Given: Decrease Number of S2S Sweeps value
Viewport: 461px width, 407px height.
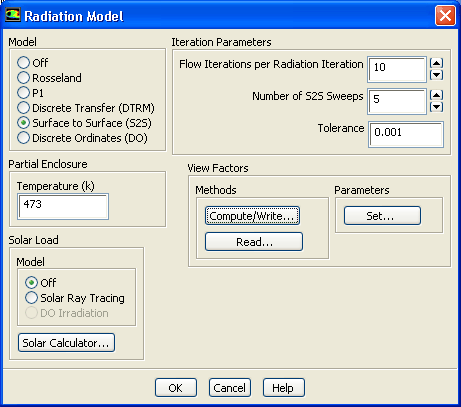Looking at the screenshot, I should tap(436, 107).
